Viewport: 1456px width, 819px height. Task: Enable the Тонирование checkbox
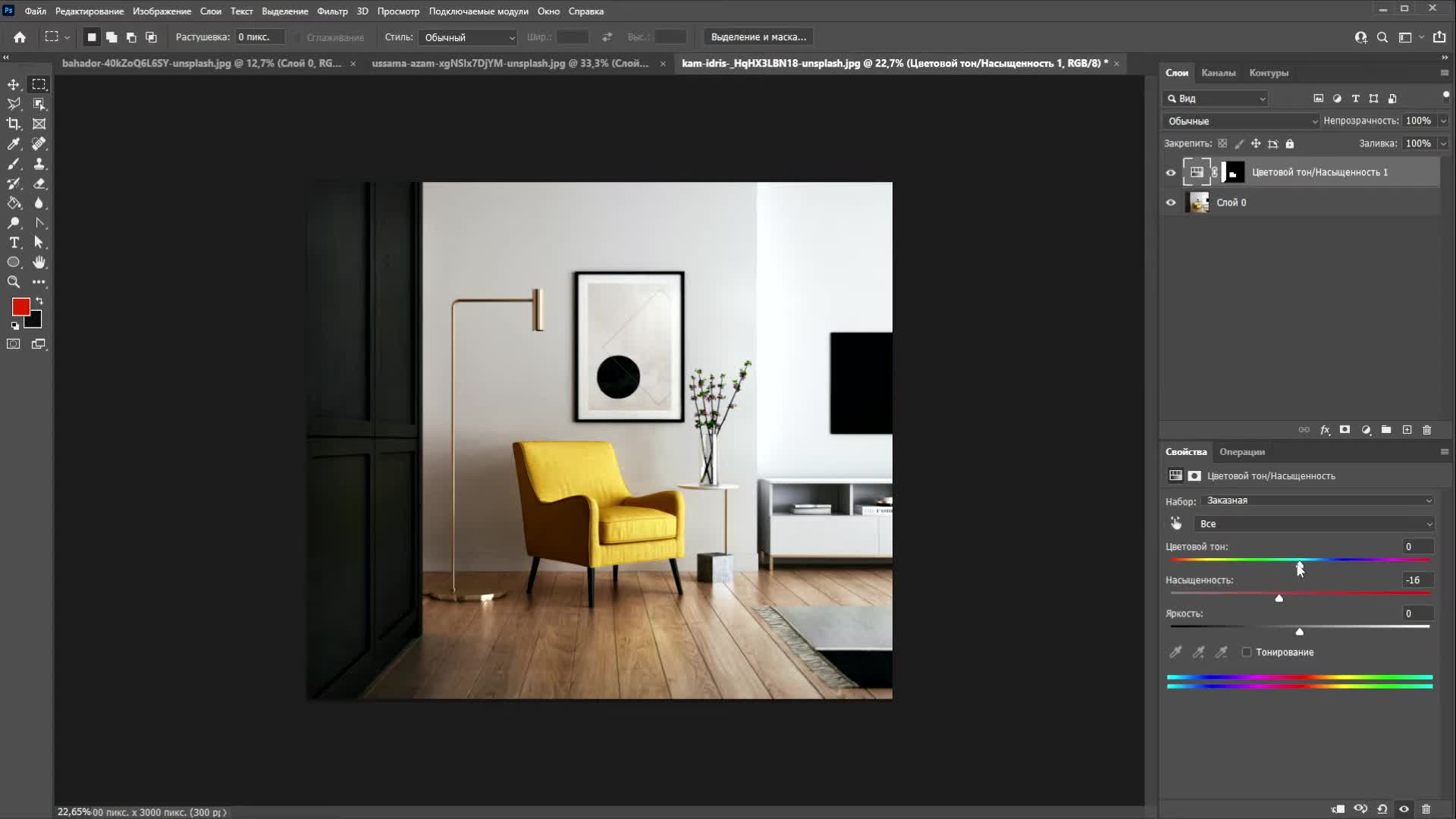[x=1247, y=652]
